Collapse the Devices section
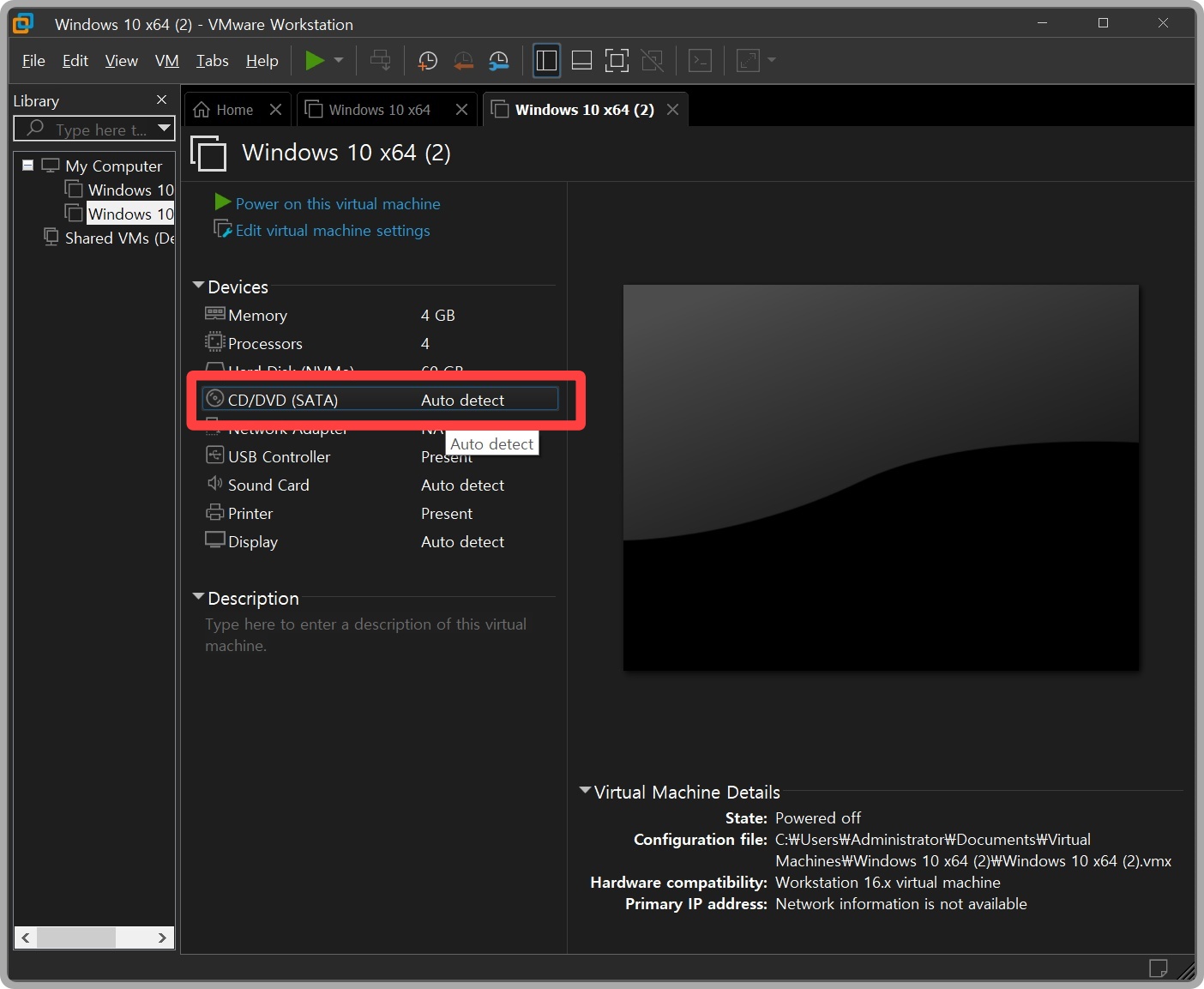The width and height of the screenshot is (1204, 989). (199, 285)
